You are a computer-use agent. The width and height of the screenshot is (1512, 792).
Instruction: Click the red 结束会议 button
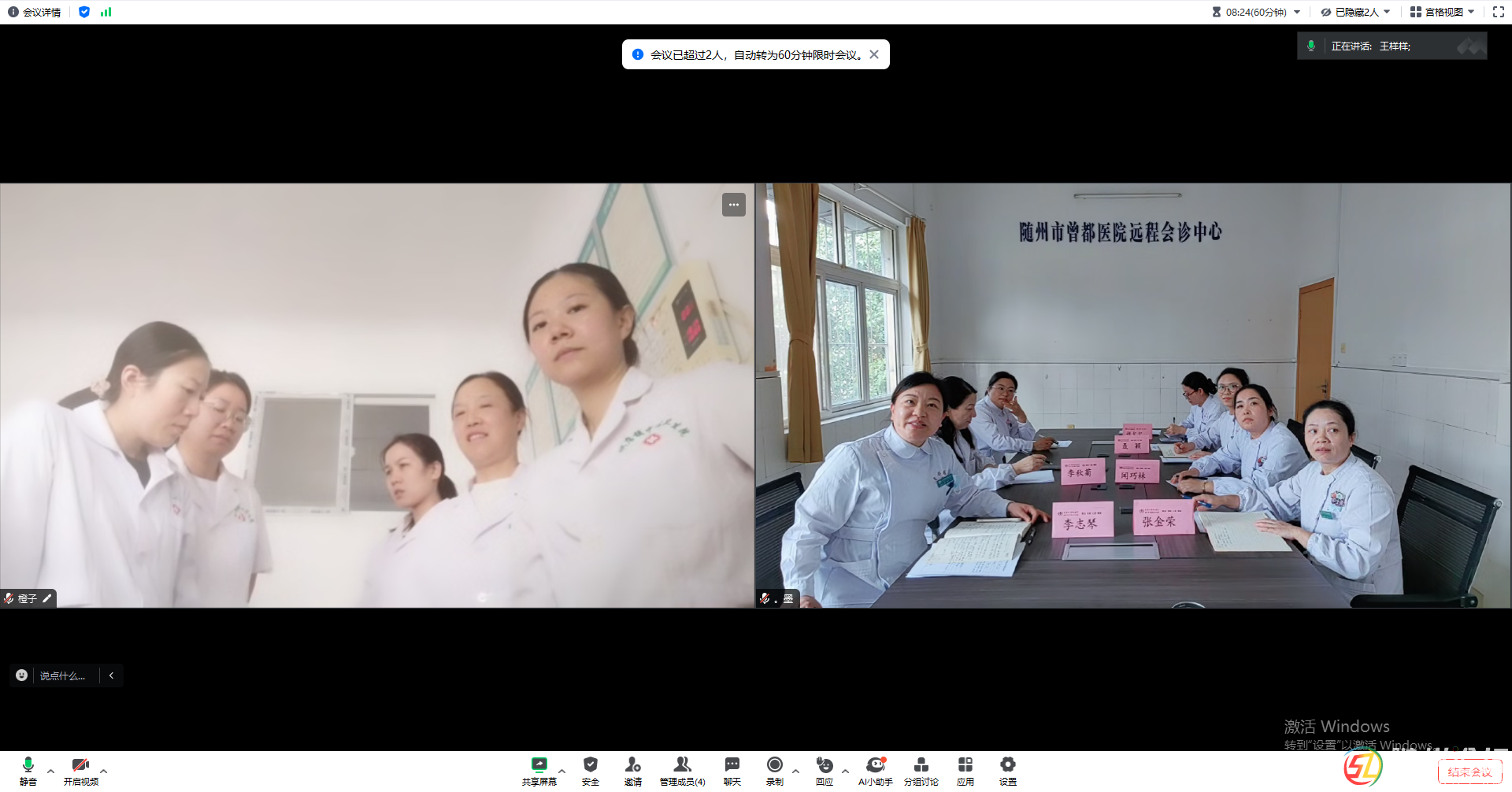pos(1469,772)
